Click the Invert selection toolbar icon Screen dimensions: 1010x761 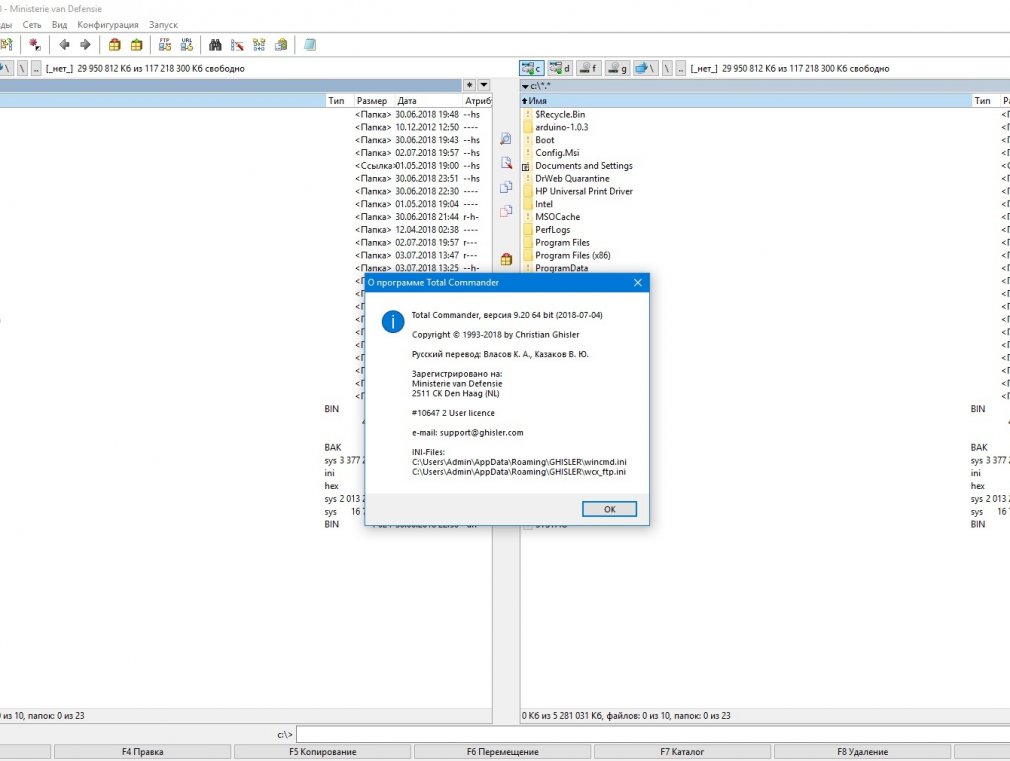click(35, 44)
